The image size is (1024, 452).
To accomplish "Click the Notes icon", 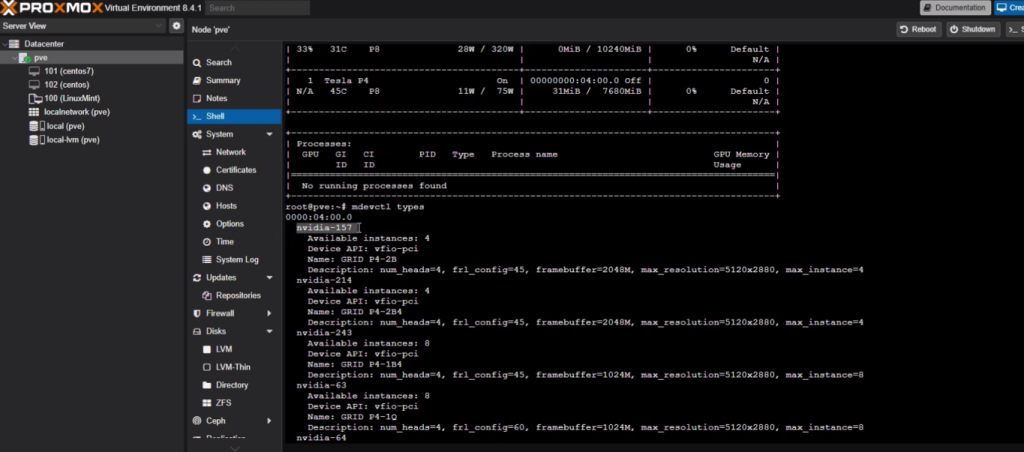I will (197, 98).
